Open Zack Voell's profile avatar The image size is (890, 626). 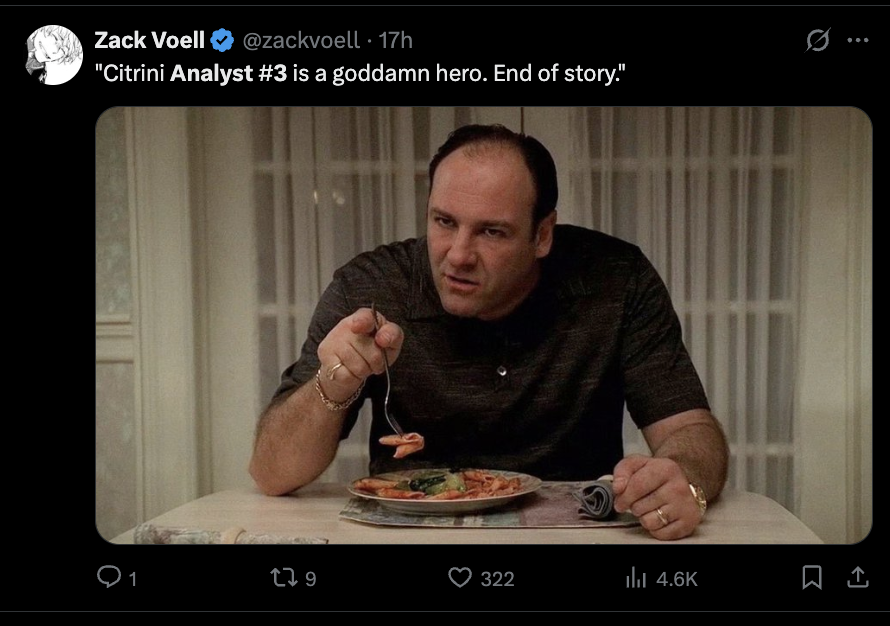tap(54, 55)
